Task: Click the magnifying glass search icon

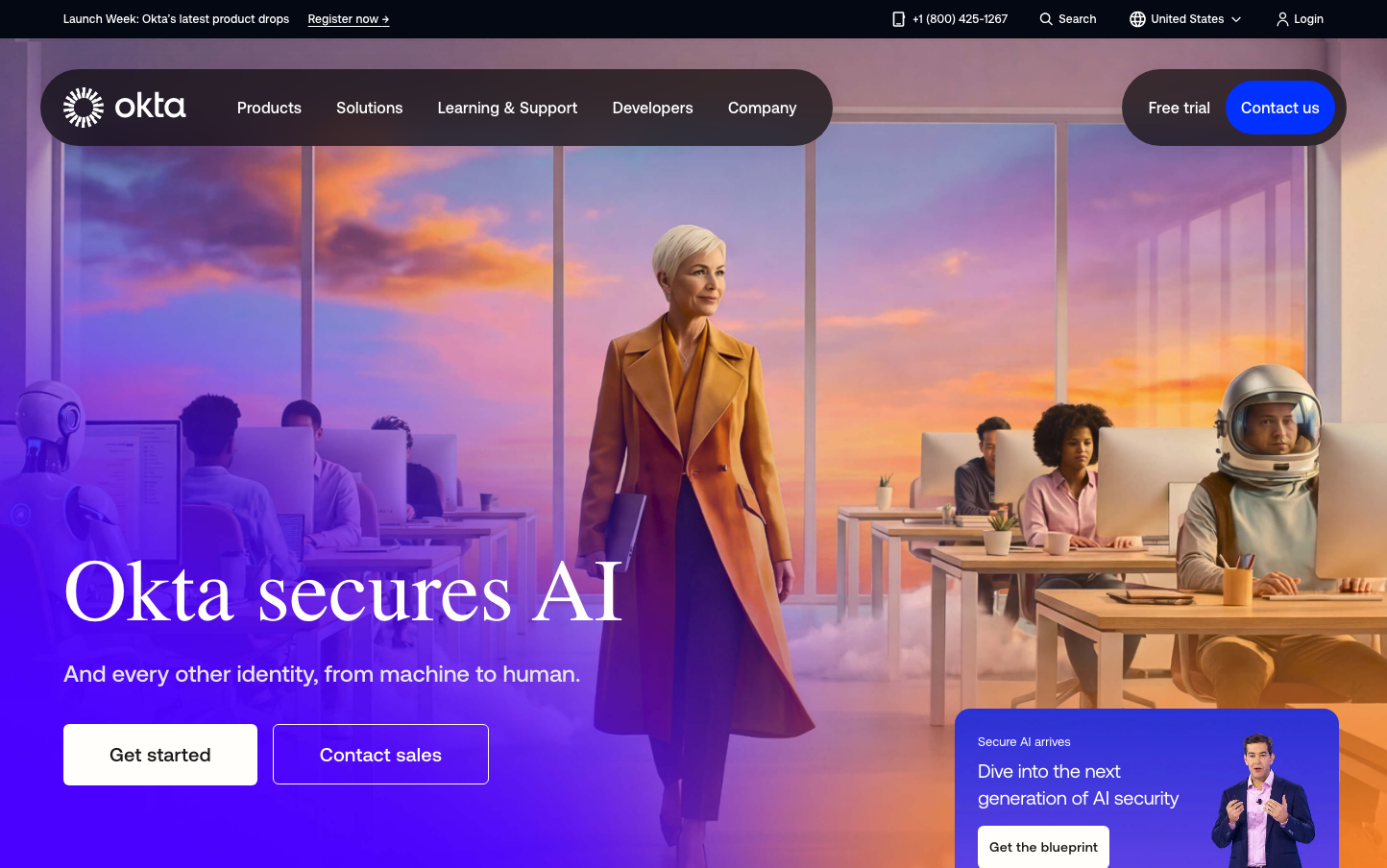Action: (x=1046, y=19)
